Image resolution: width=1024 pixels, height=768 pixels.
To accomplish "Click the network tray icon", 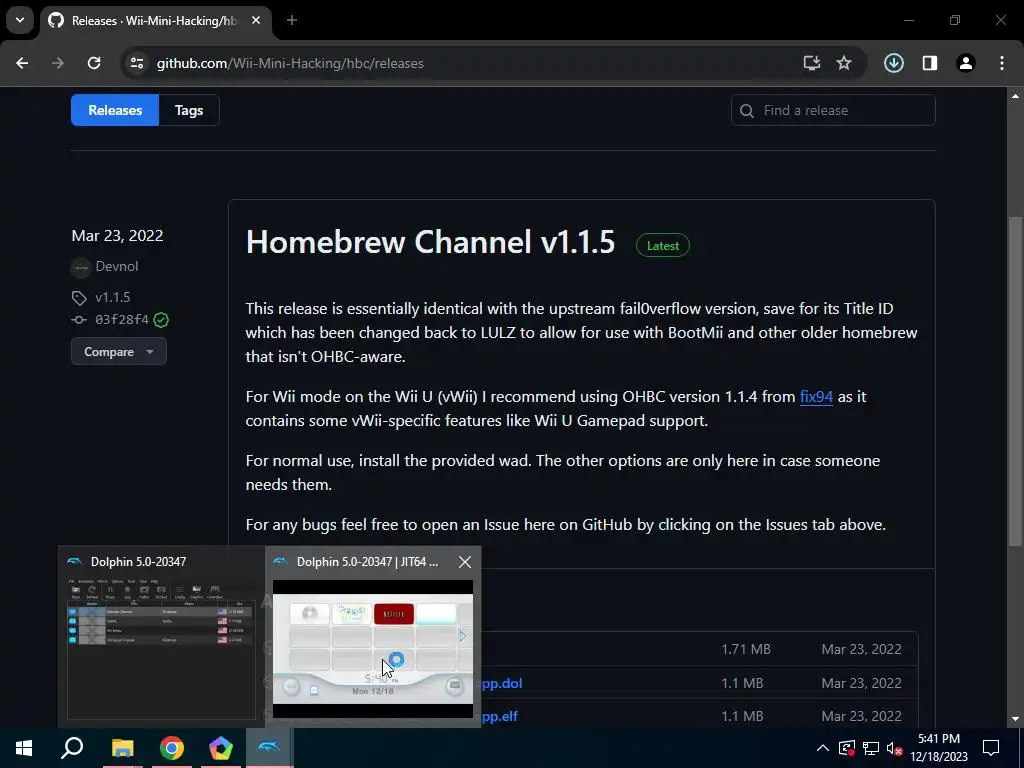I will coord(871,748).
